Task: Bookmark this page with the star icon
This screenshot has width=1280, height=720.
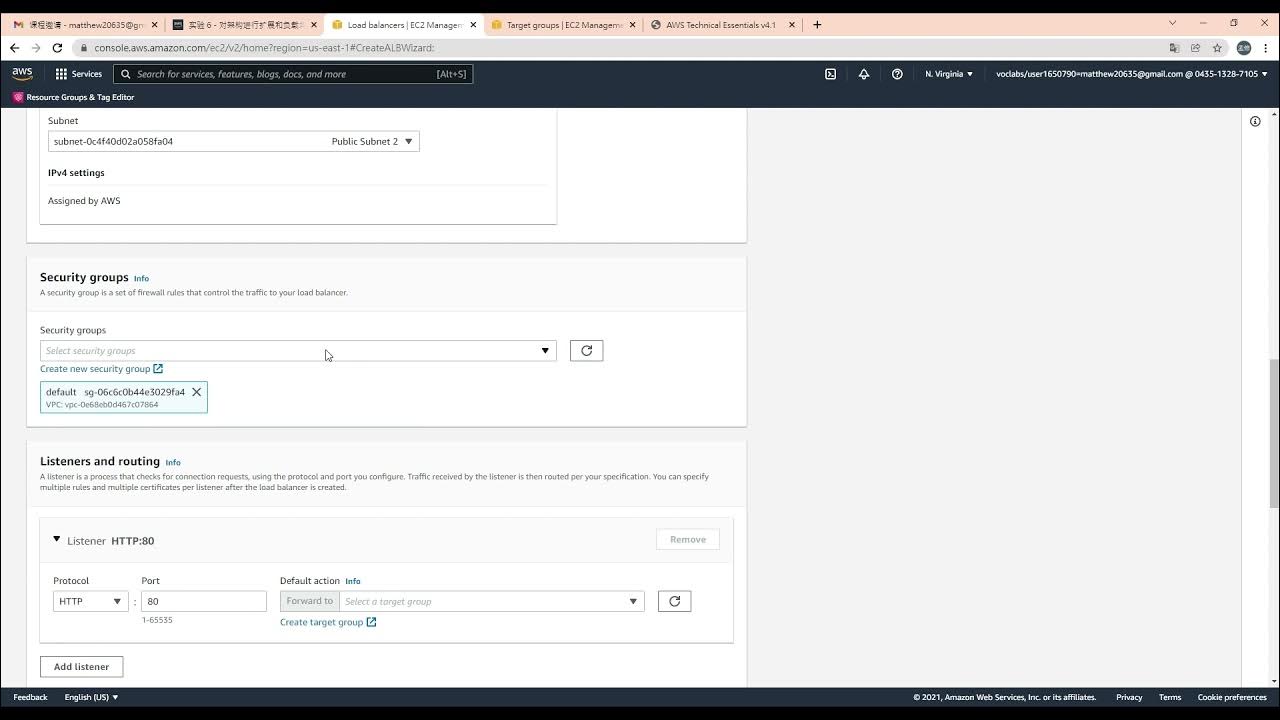Action: click(1217, 48)
